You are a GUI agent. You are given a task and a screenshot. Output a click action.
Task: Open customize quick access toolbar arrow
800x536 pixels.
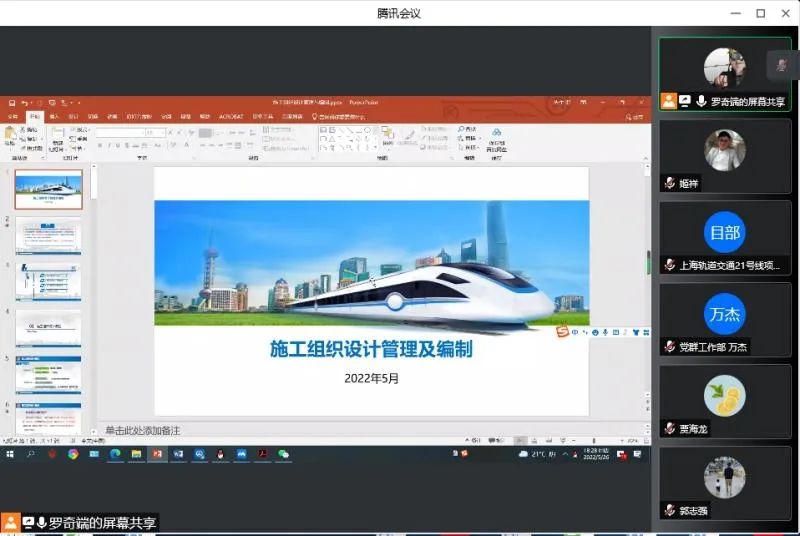[x=79, y=103]
